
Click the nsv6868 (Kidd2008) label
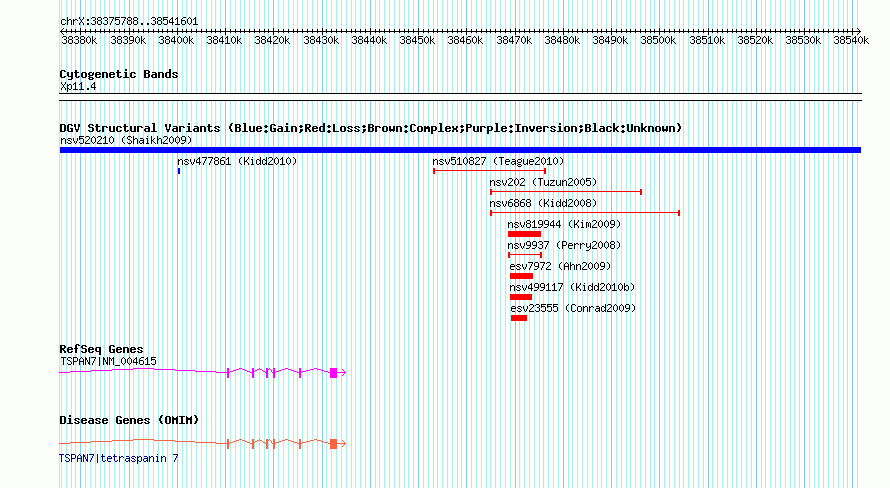[x=543, y=203]
